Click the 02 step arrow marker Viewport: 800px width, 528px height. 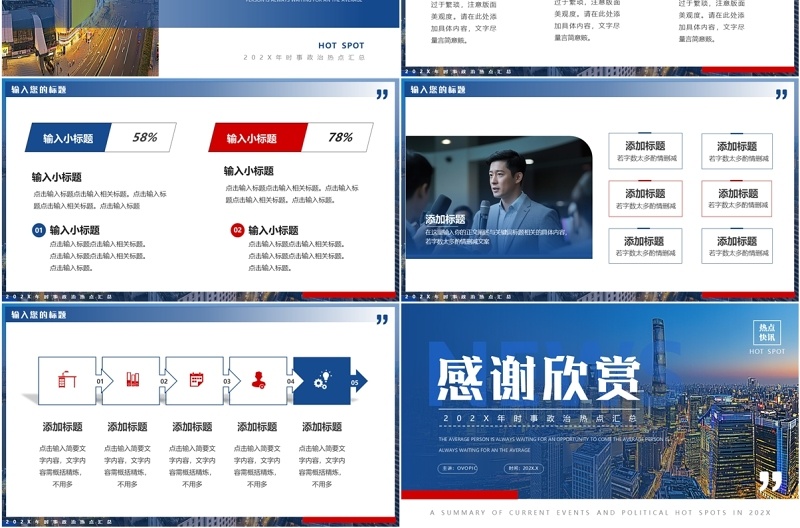(x=167, y=381)
